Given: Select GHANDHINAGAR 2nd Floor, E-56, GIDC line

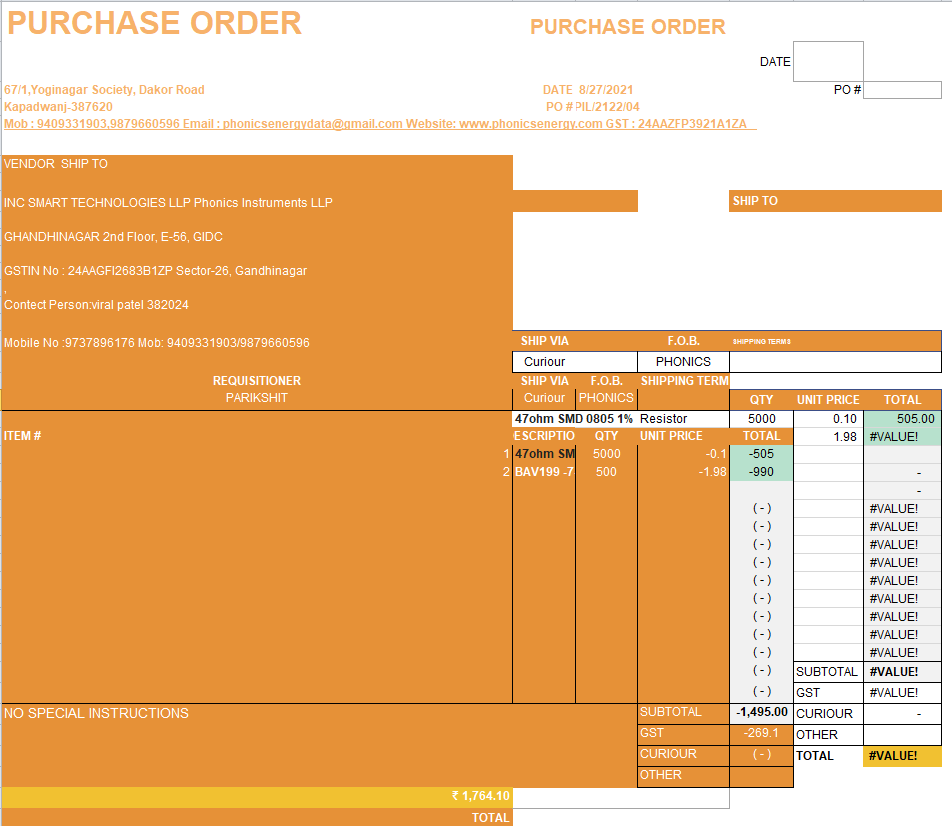Looking at the screenshot, I should tap(114, 237).
